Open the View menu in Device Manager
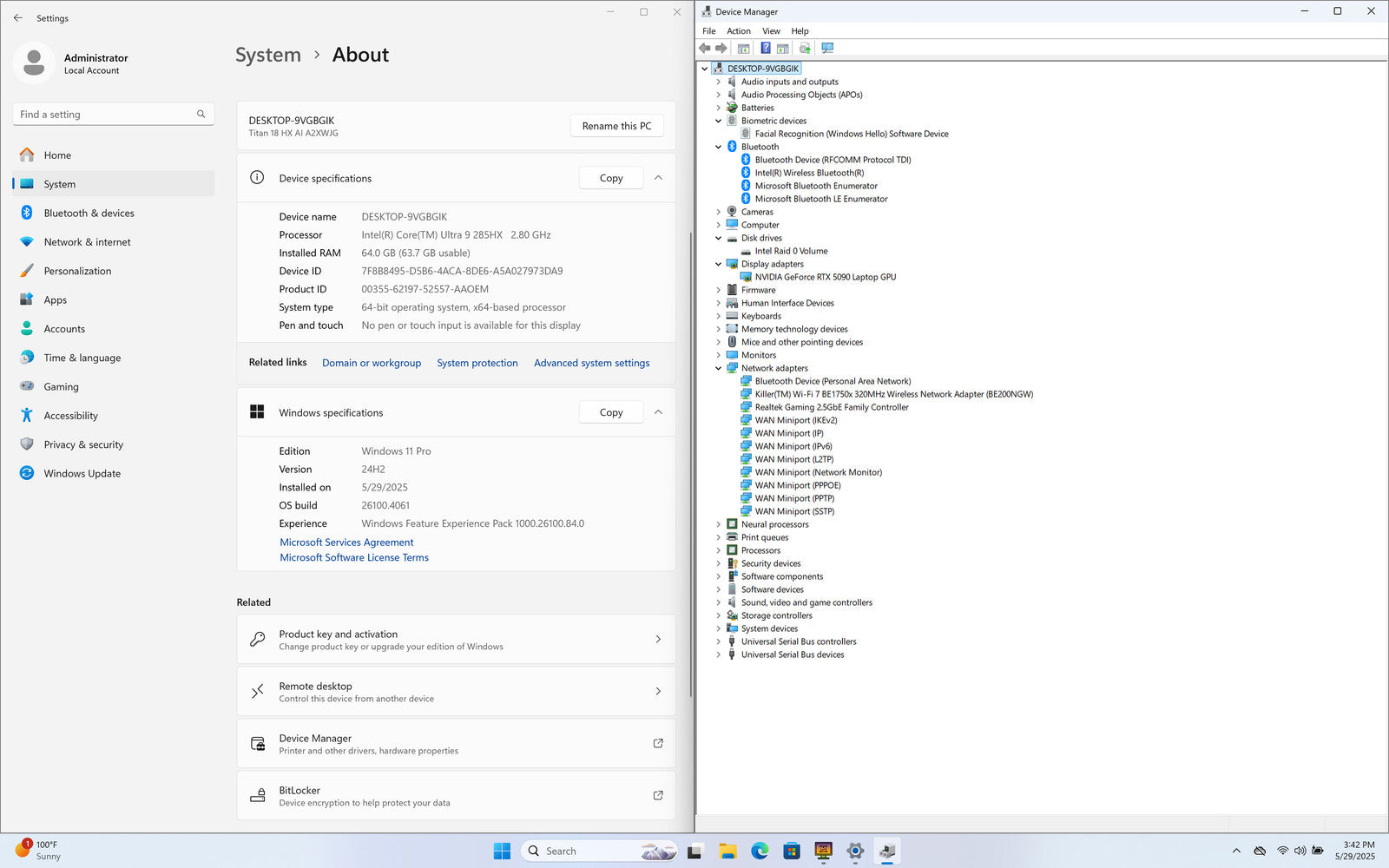 pos(770,30)
